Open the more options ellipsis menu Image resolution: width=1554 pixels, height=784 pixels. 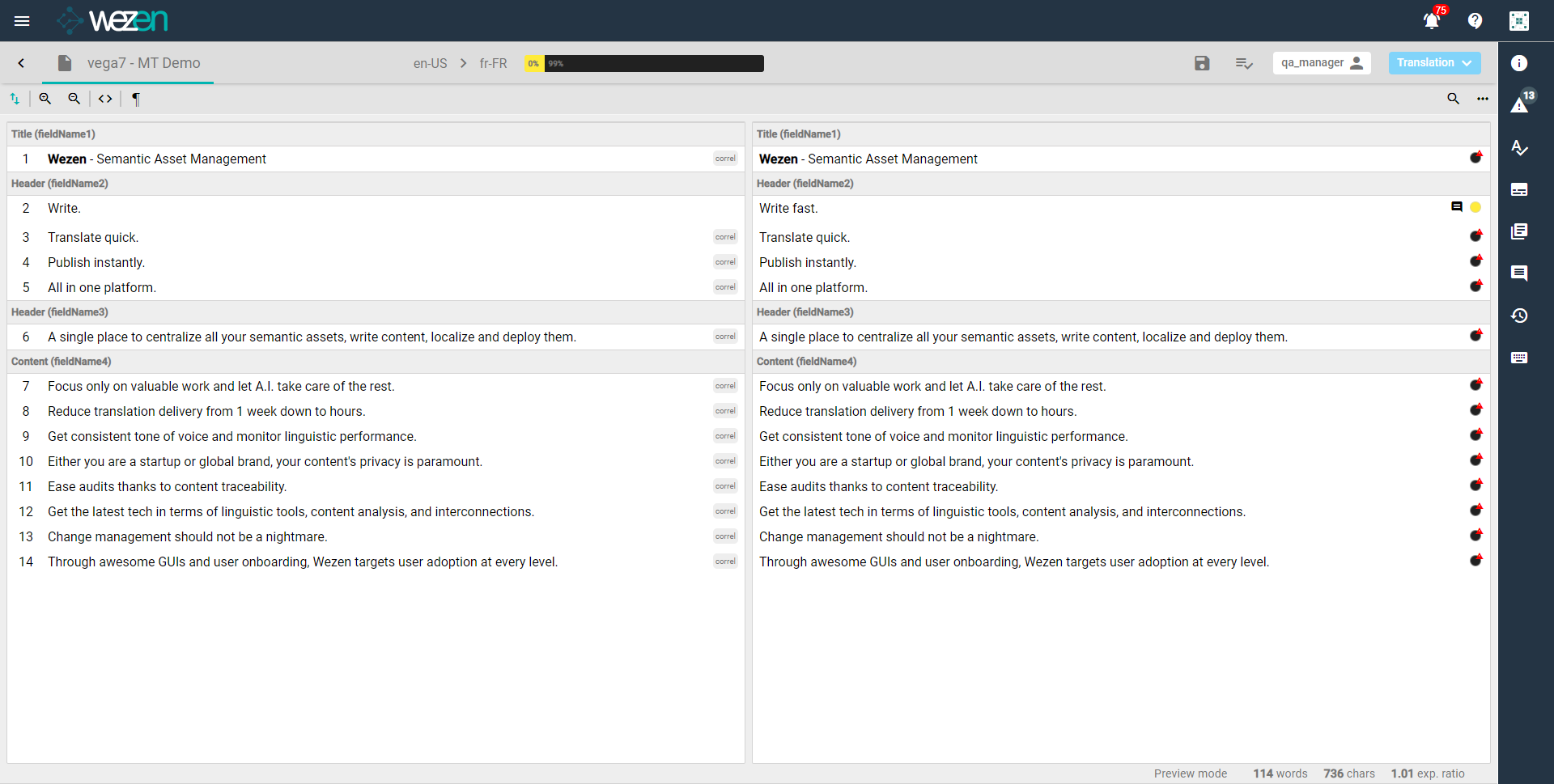pyautogui.click(x=1483, y=99)
